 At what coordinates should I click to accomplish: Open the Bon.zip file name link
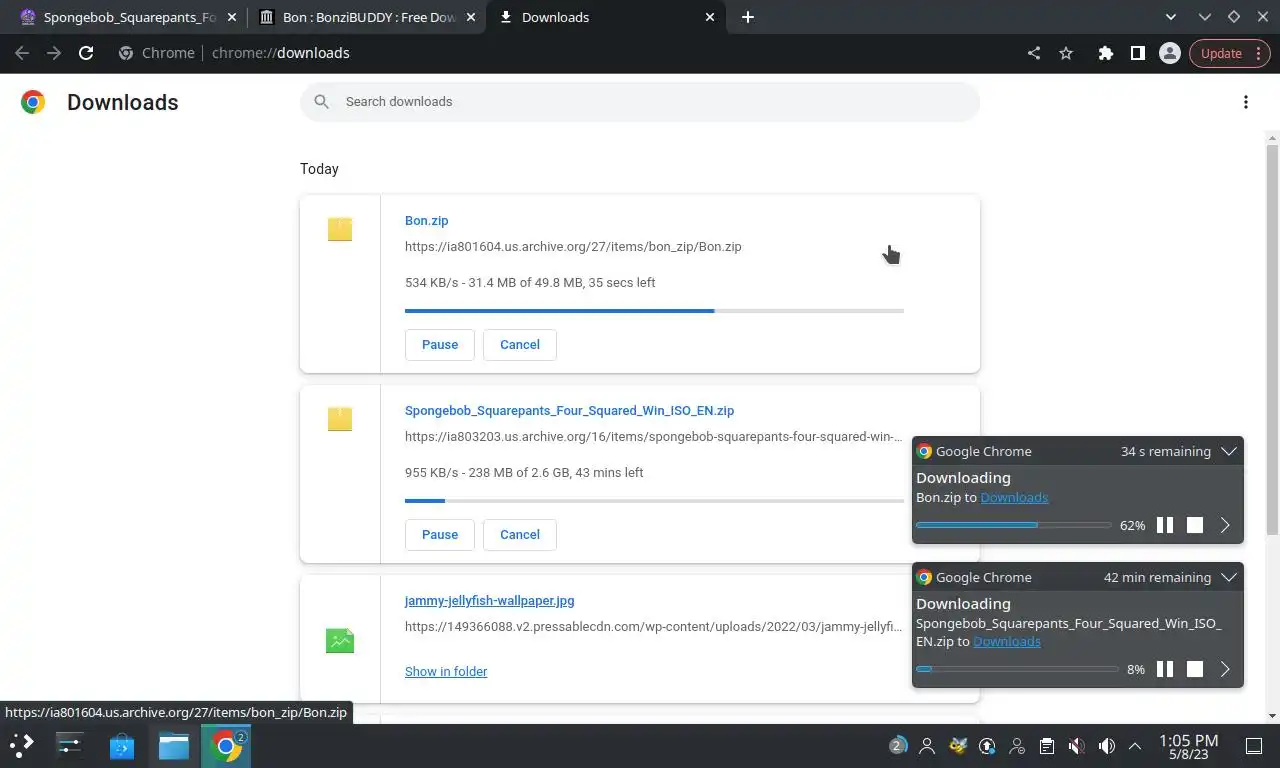426,220
